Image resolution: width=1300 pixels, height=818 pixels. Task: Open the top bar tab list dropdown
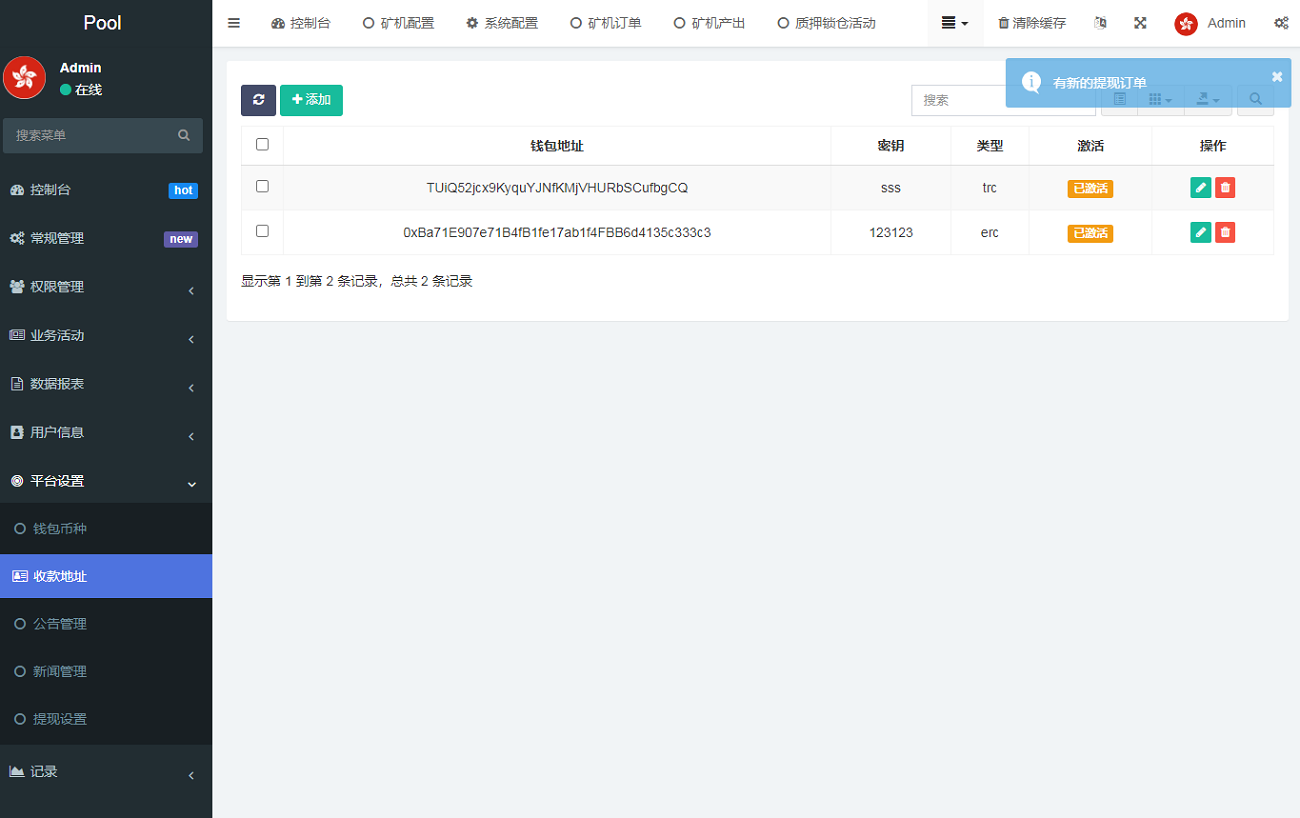(x=955, y=23)
